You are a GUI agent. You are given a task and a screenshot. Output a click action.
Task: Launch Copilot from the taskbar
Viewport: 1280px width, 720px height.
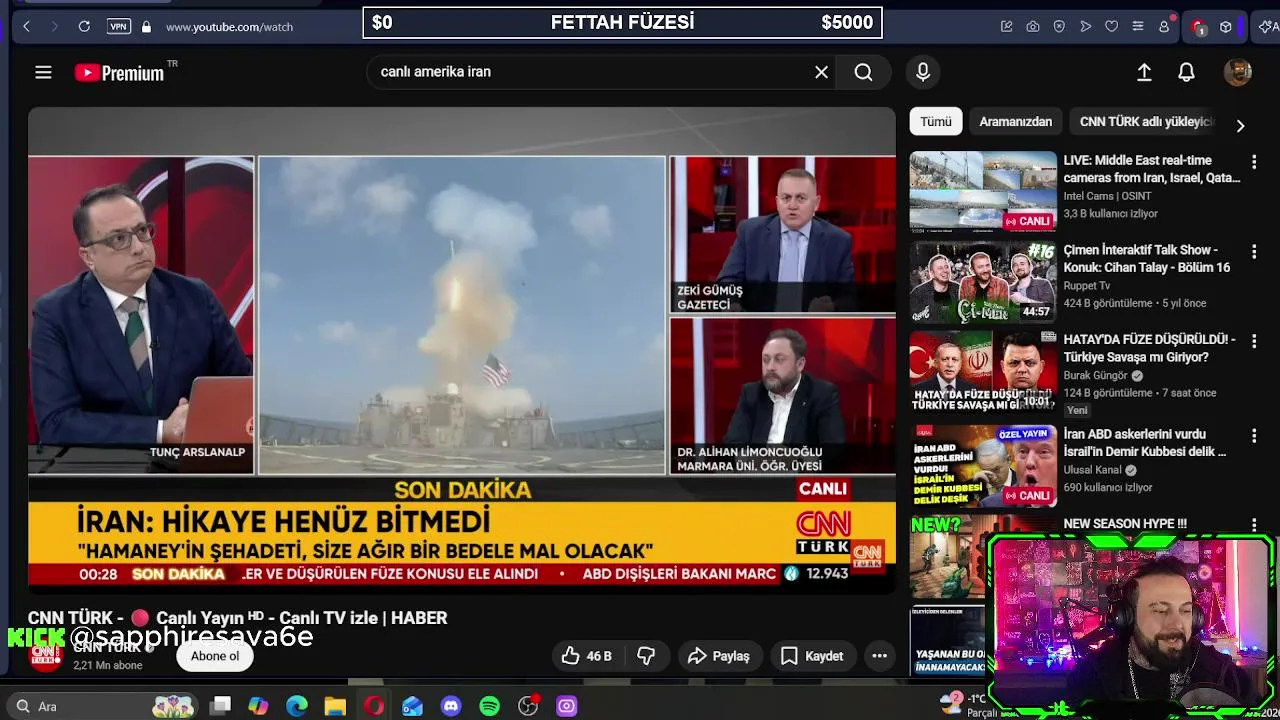(258, 706)
